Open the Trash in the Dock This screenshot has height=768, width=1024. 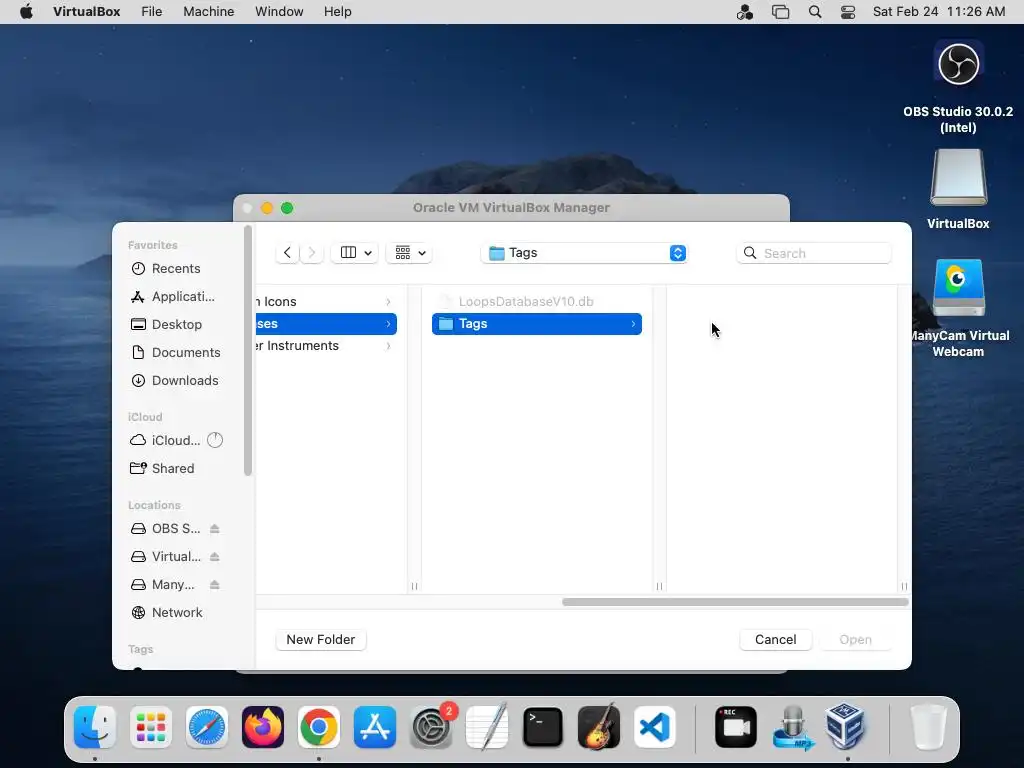[x=928, y=727]
